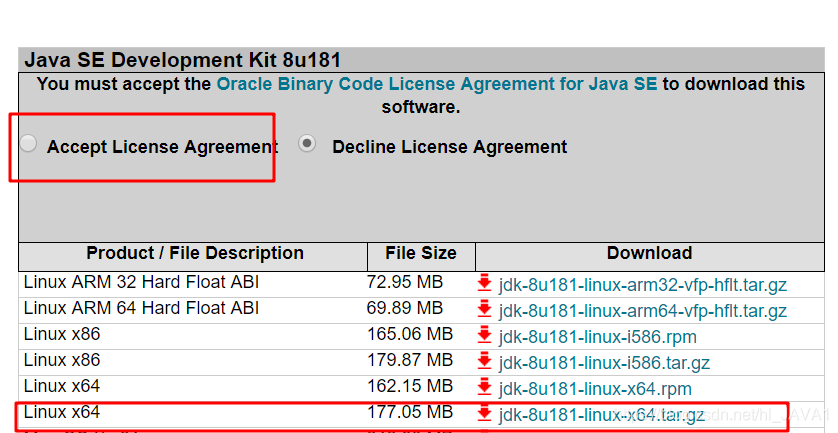Click Linux x64 label in 177.05 MB row
838x433 pixels.
point(62,413)
